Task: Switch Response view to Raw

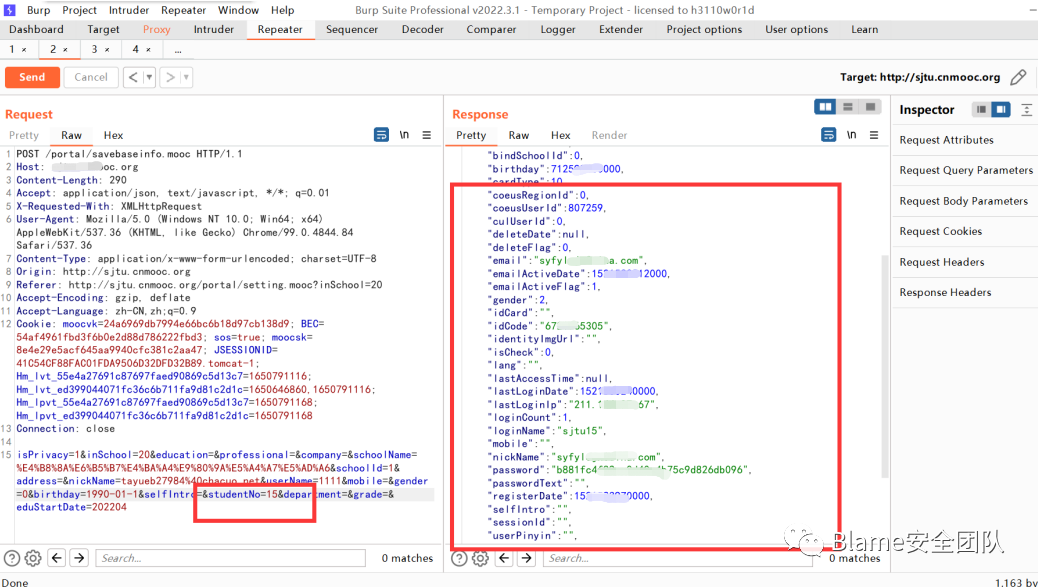Action: 518,135
